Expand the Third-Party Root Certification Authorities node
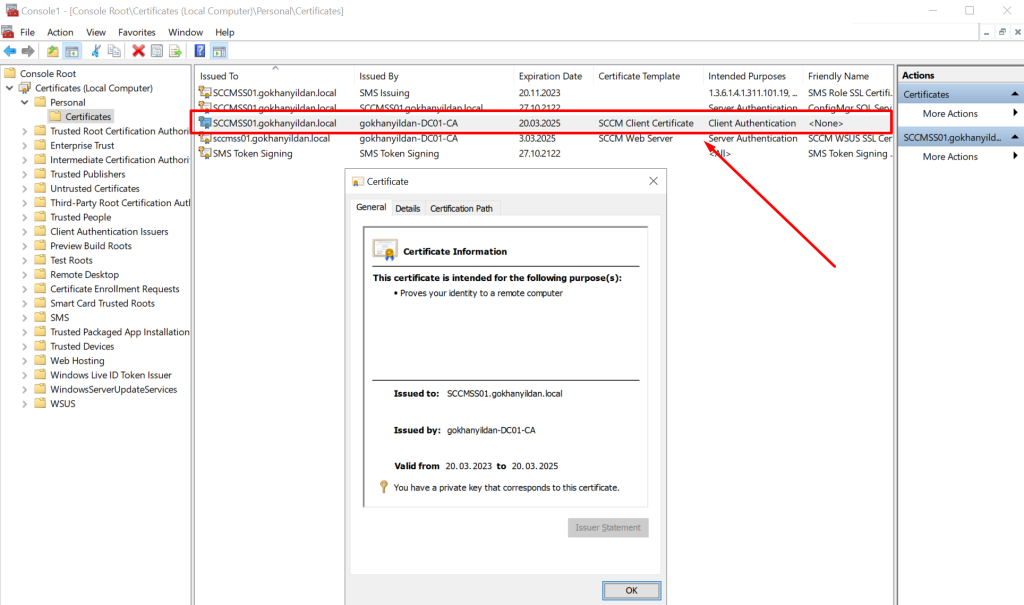Screen dimensions: 1024x605 (x=25, y=203)
